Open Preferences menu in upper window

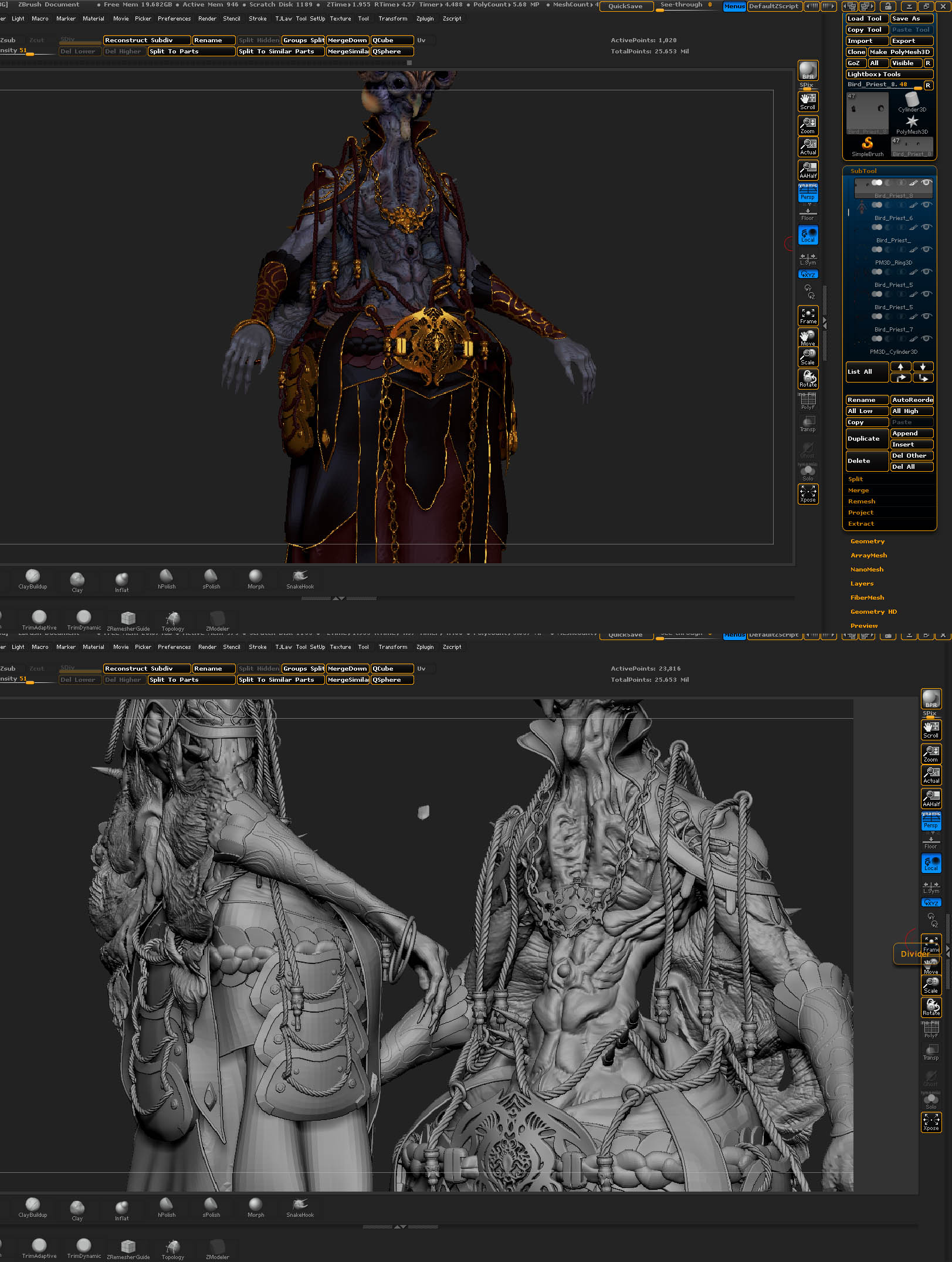pyautogui.click(x=174, y=19)
